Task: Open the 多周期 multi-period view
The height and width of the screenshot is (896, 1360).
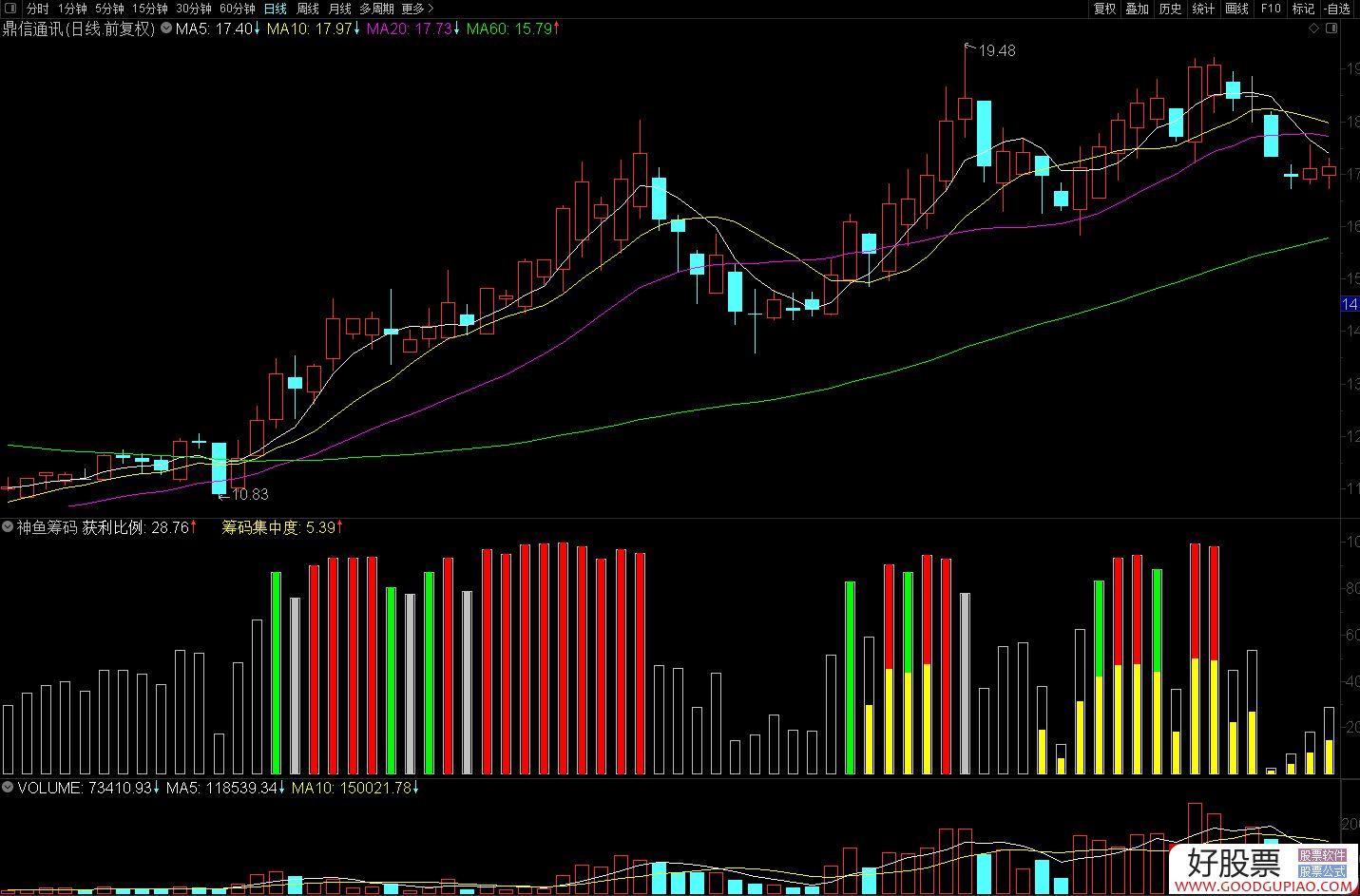Action: pos(376,9)
